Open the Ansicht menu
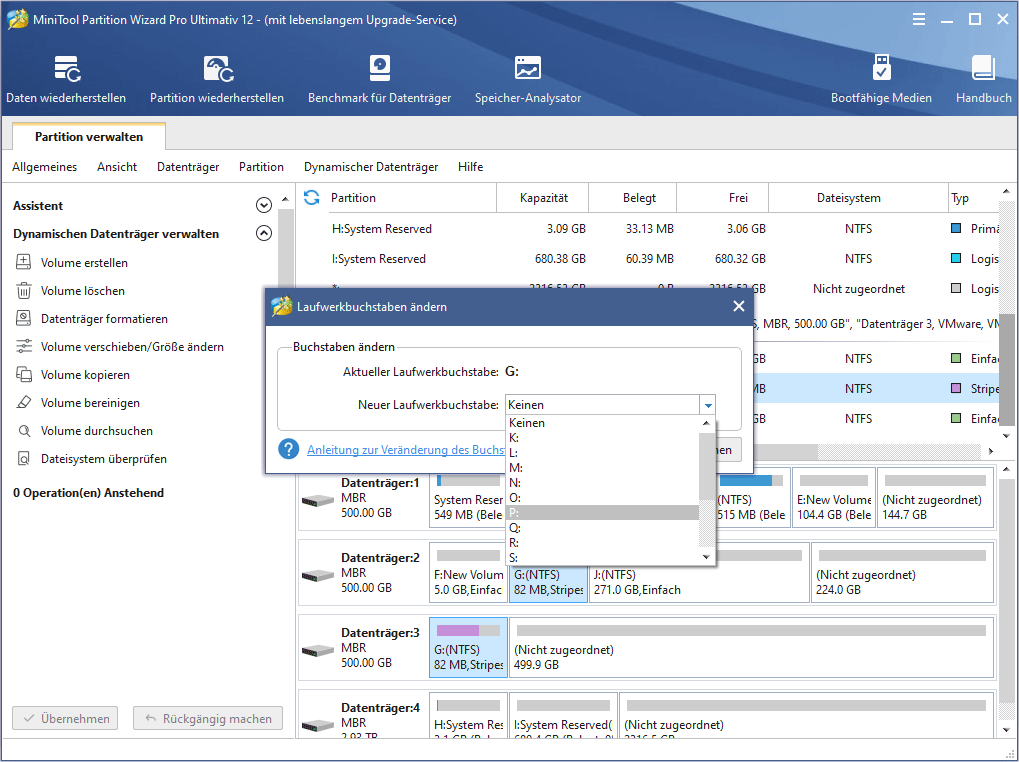1019x762 pixels. [117, 167]
